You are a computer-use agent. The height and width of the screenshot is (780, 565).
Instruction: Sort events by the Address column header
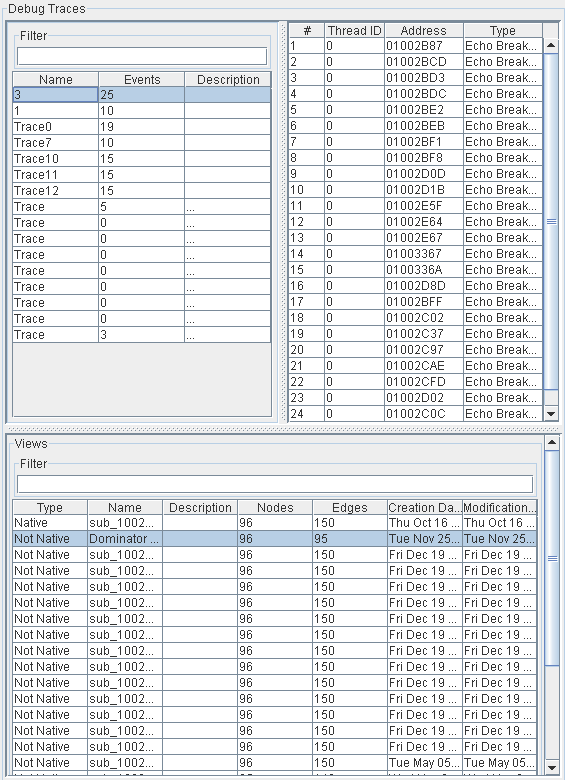[424, 30]
